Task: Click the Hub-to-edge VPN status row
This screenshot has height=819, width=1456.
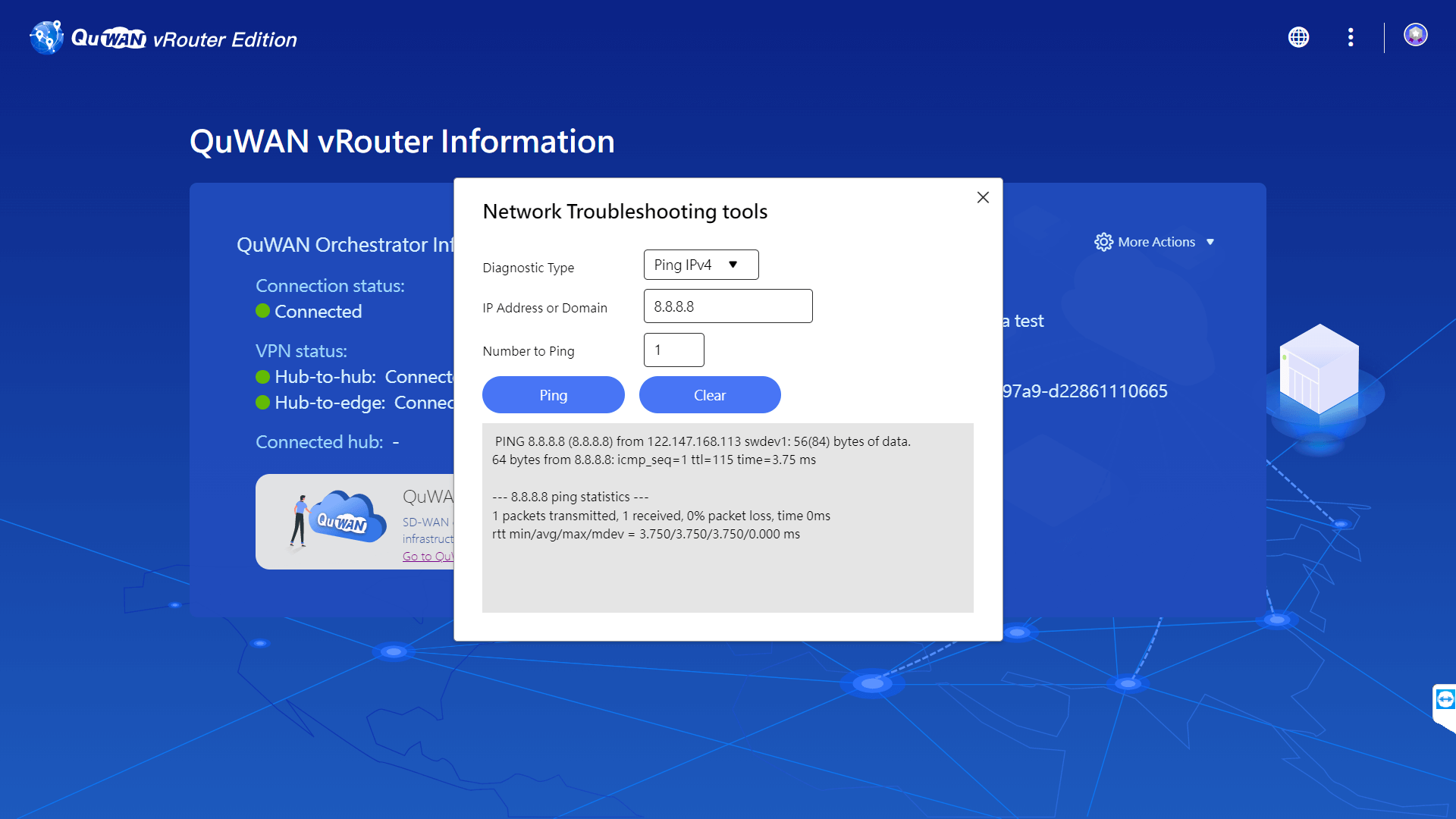Action: 355,403
